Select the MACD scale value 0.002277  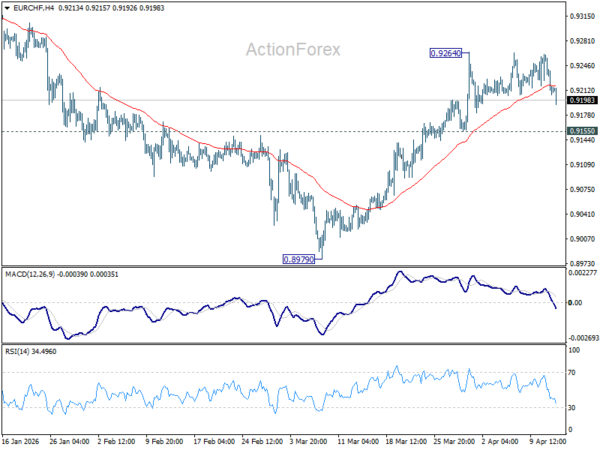coord(582,273)
